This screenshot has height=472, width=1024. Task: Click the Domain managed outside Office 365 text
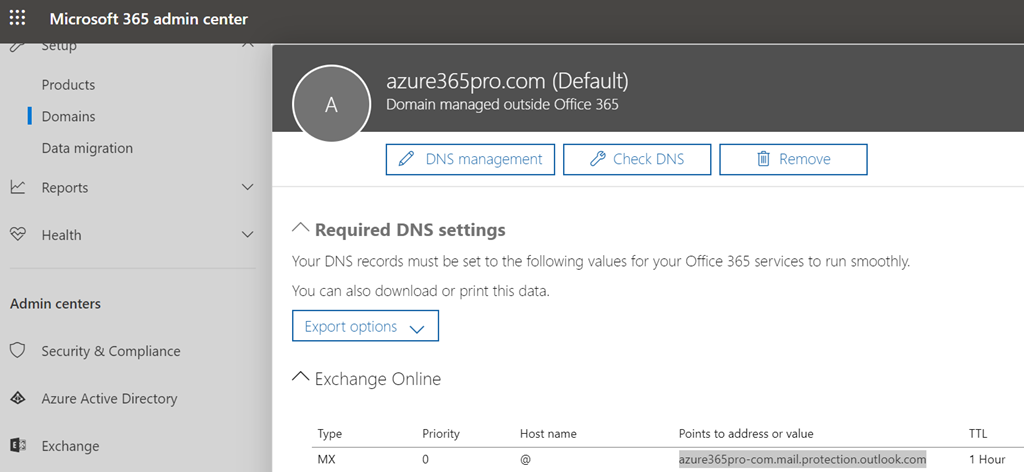click(502, 104)
